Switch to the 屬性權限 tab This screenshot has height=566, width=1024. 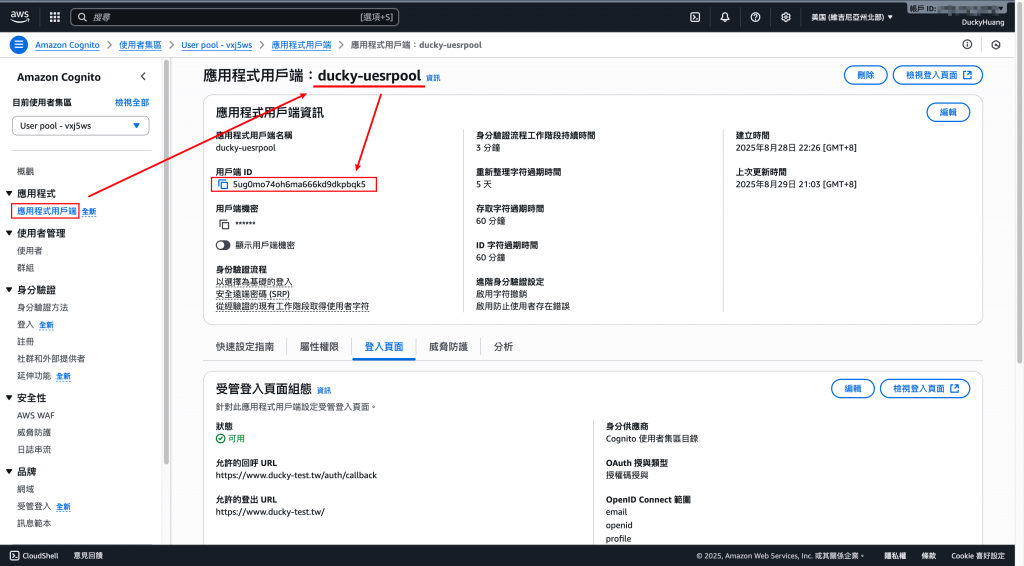(x=319, y=347)
